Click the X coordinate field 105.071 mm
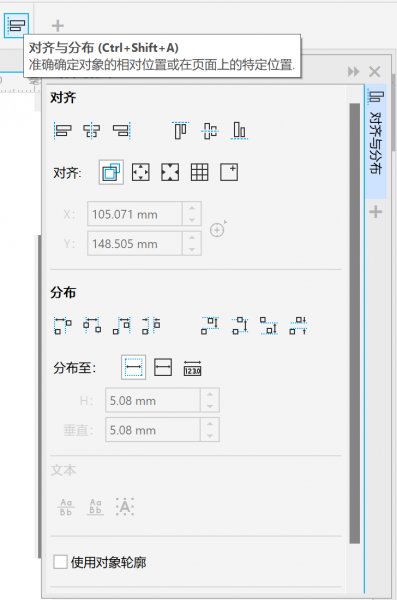Image resolution: width=397 pixels, height=600 pixels. [135, 214]
